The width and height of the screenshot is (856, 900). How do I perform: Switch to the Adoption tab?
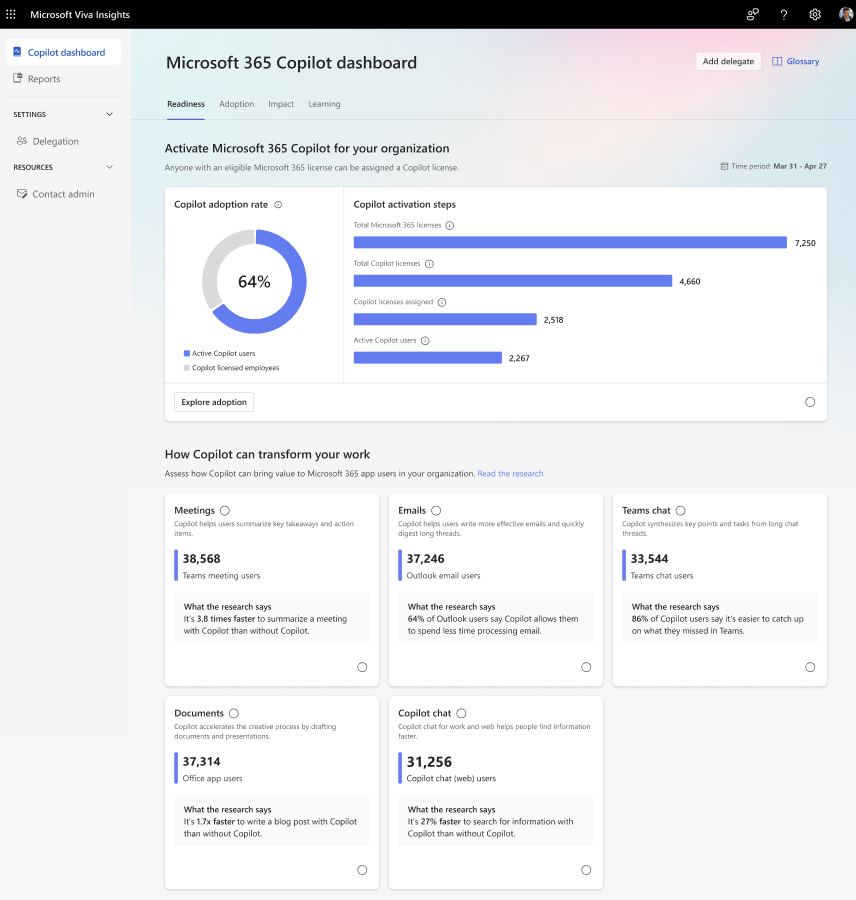tap(236, 104)
